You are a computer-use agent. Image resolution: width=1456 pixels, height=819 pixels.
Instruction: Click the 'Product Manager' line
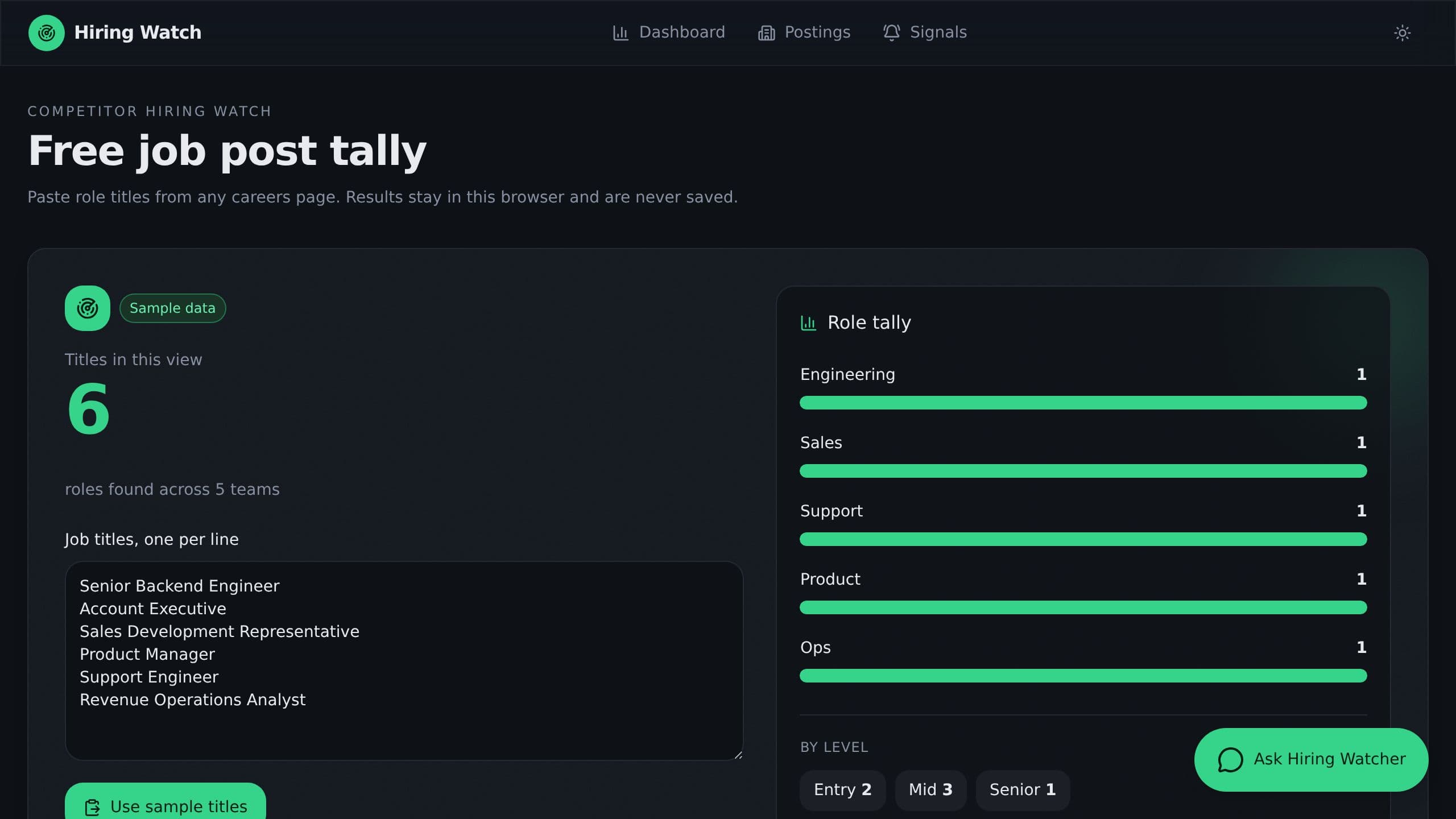click(x=147, y=655)
